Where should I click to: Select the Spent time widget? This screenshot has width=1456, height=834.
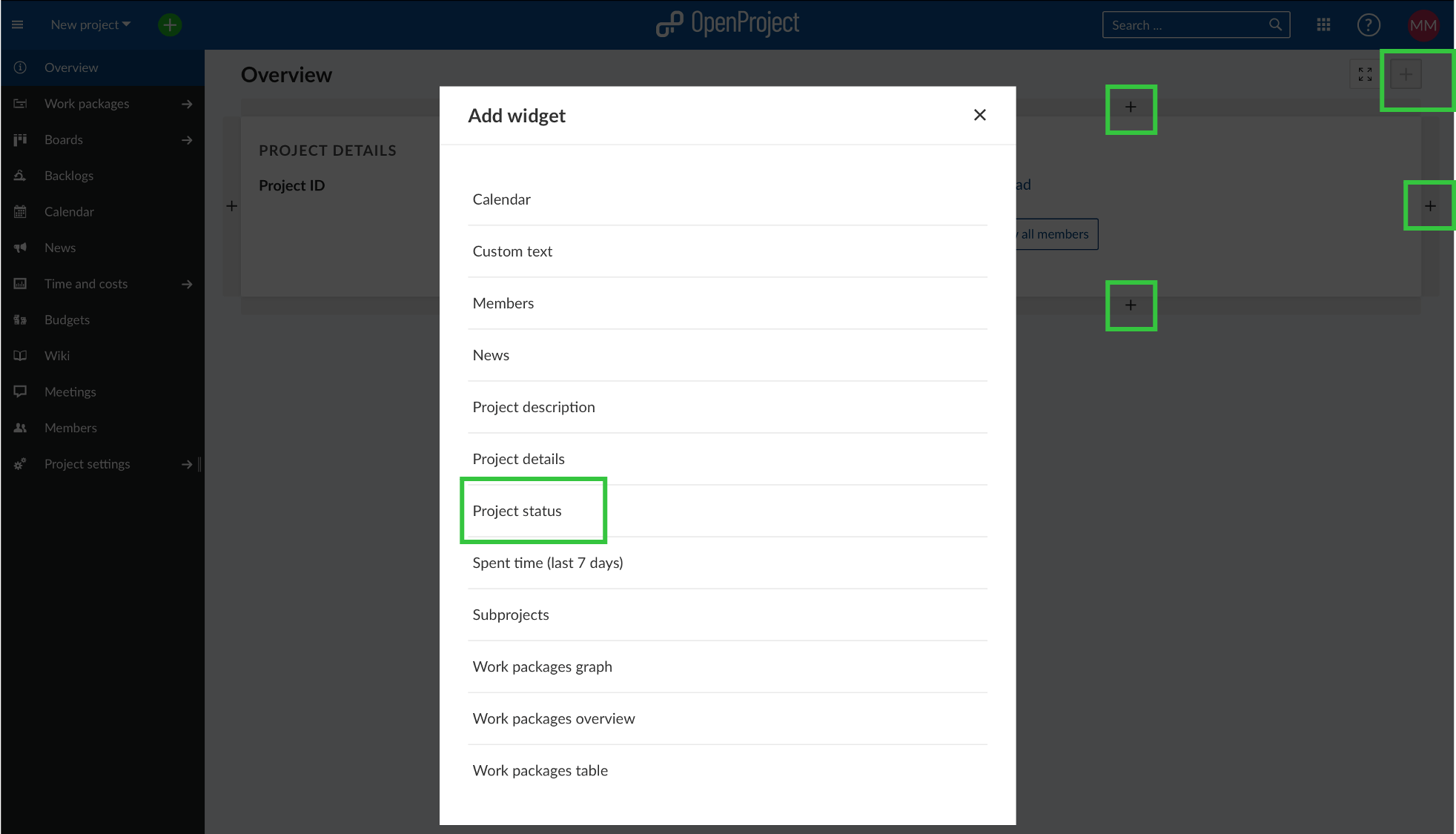coord(548,562)
